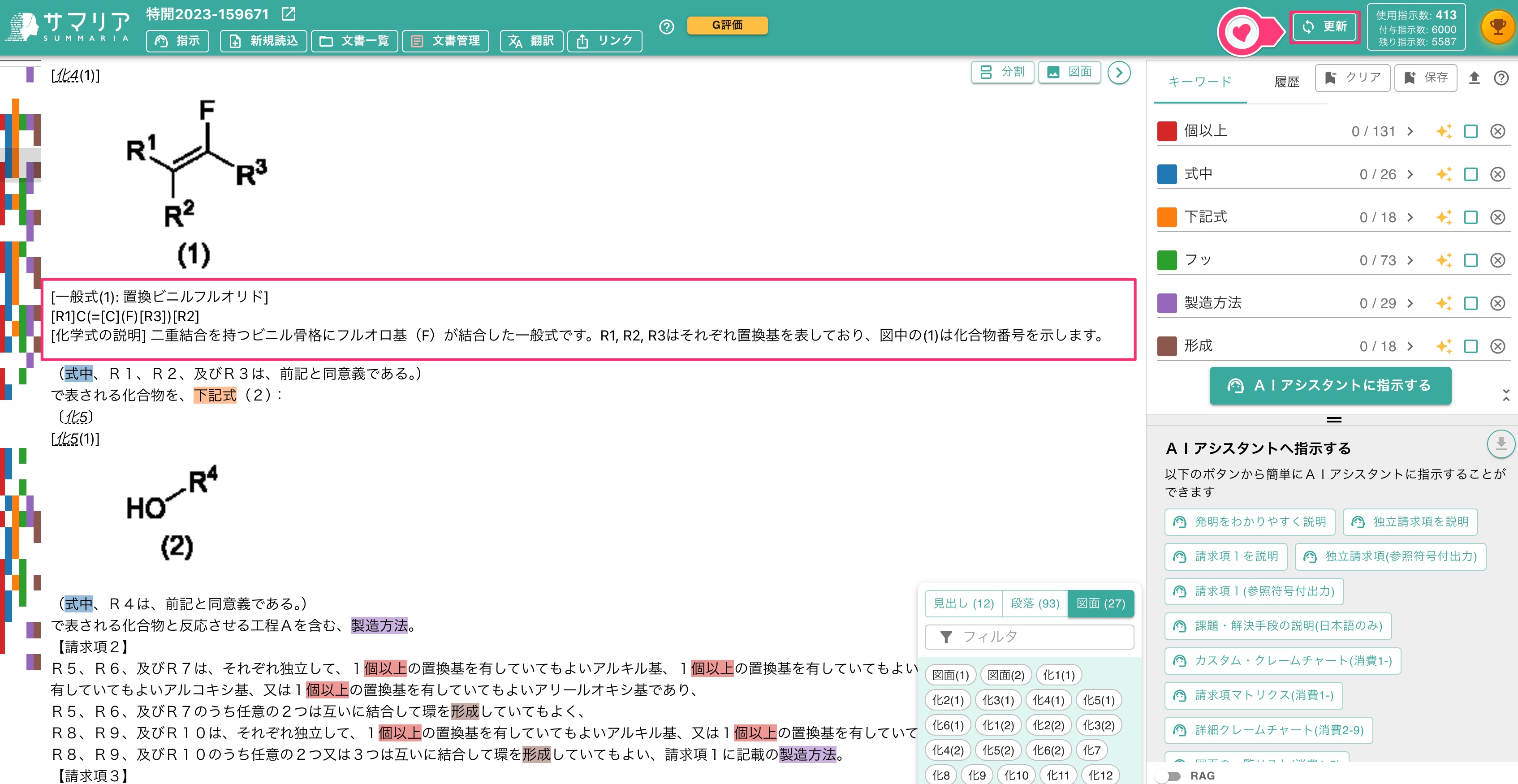Image resolution: width=1518 pixels, height=784 pixels.
Task: Click the help question mark beside G評価
Action: 667,26
